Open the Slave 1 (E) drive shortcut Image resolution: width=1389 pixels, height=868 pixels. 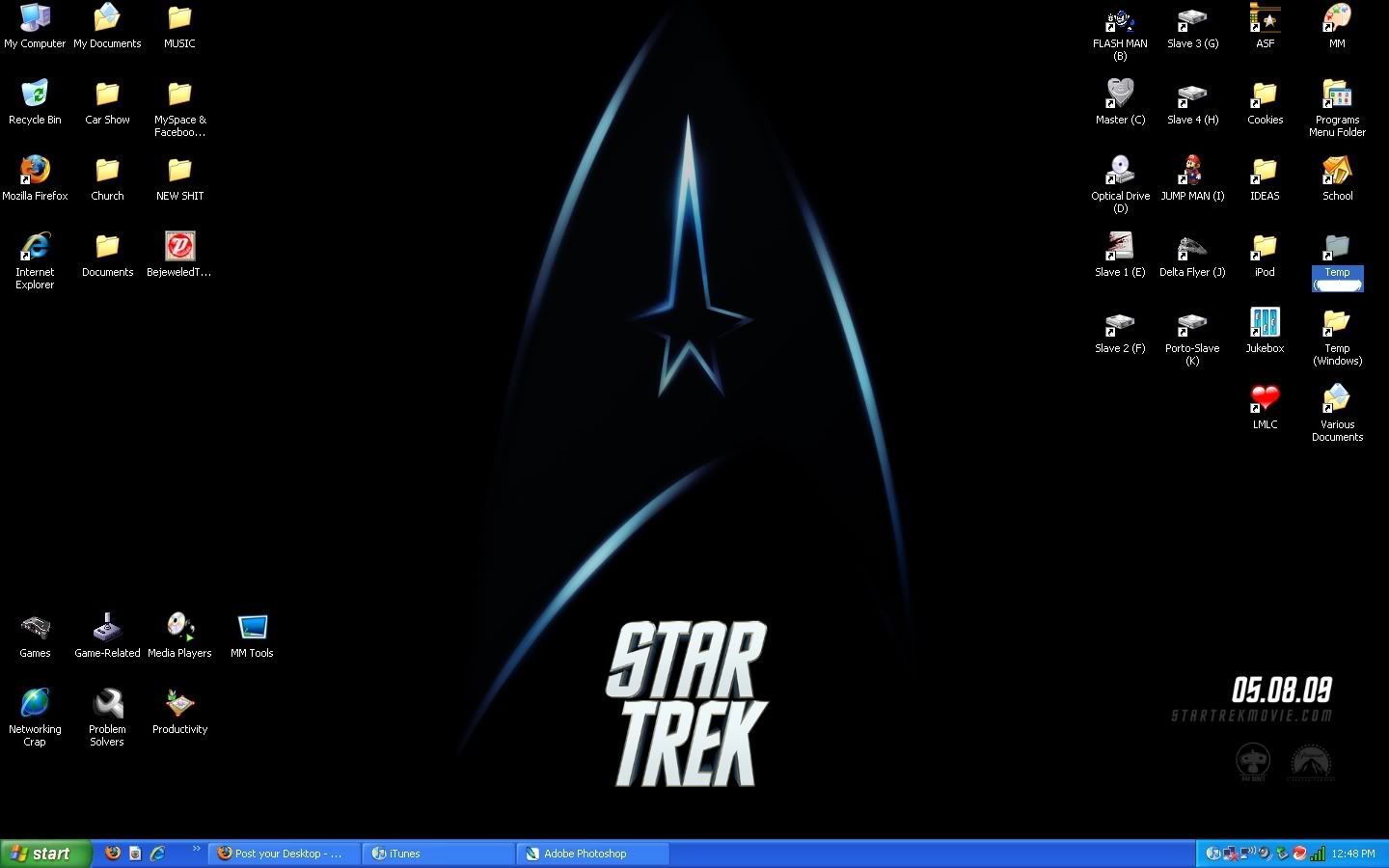pos(1120,255)
